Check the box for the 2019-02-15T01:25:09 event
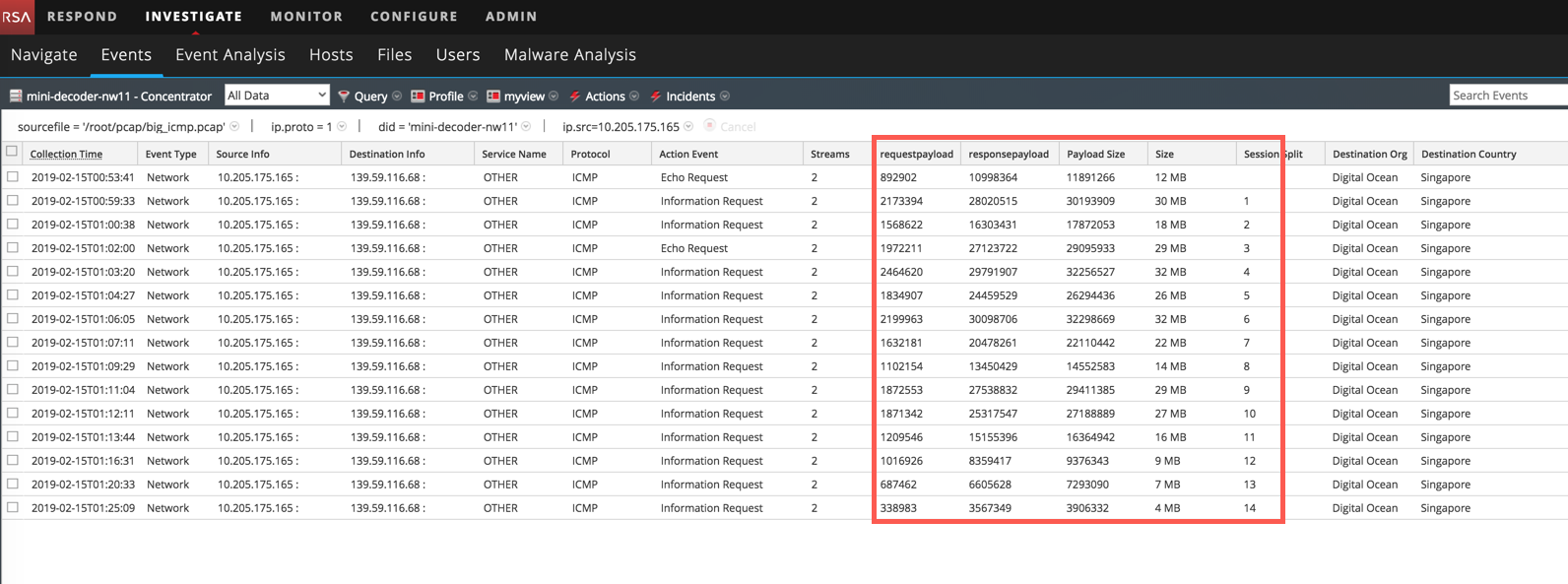 pyautogui.click(x=13, y=508)
